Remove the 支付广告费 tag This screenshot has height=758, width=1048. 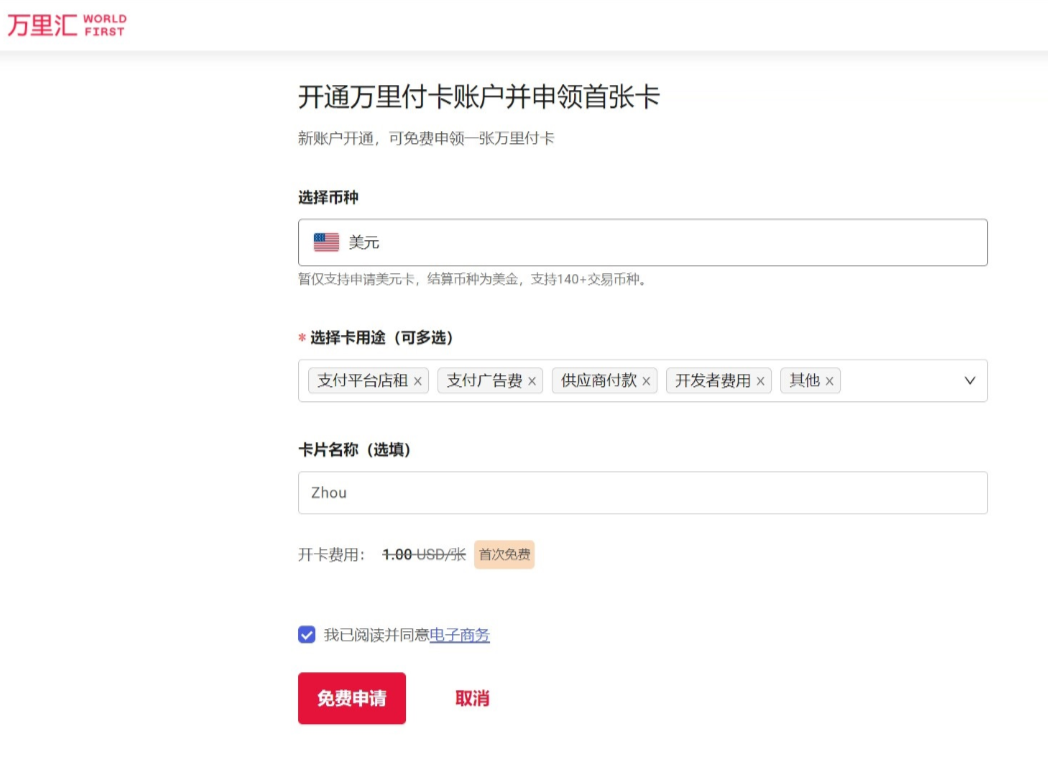[532, 381]
